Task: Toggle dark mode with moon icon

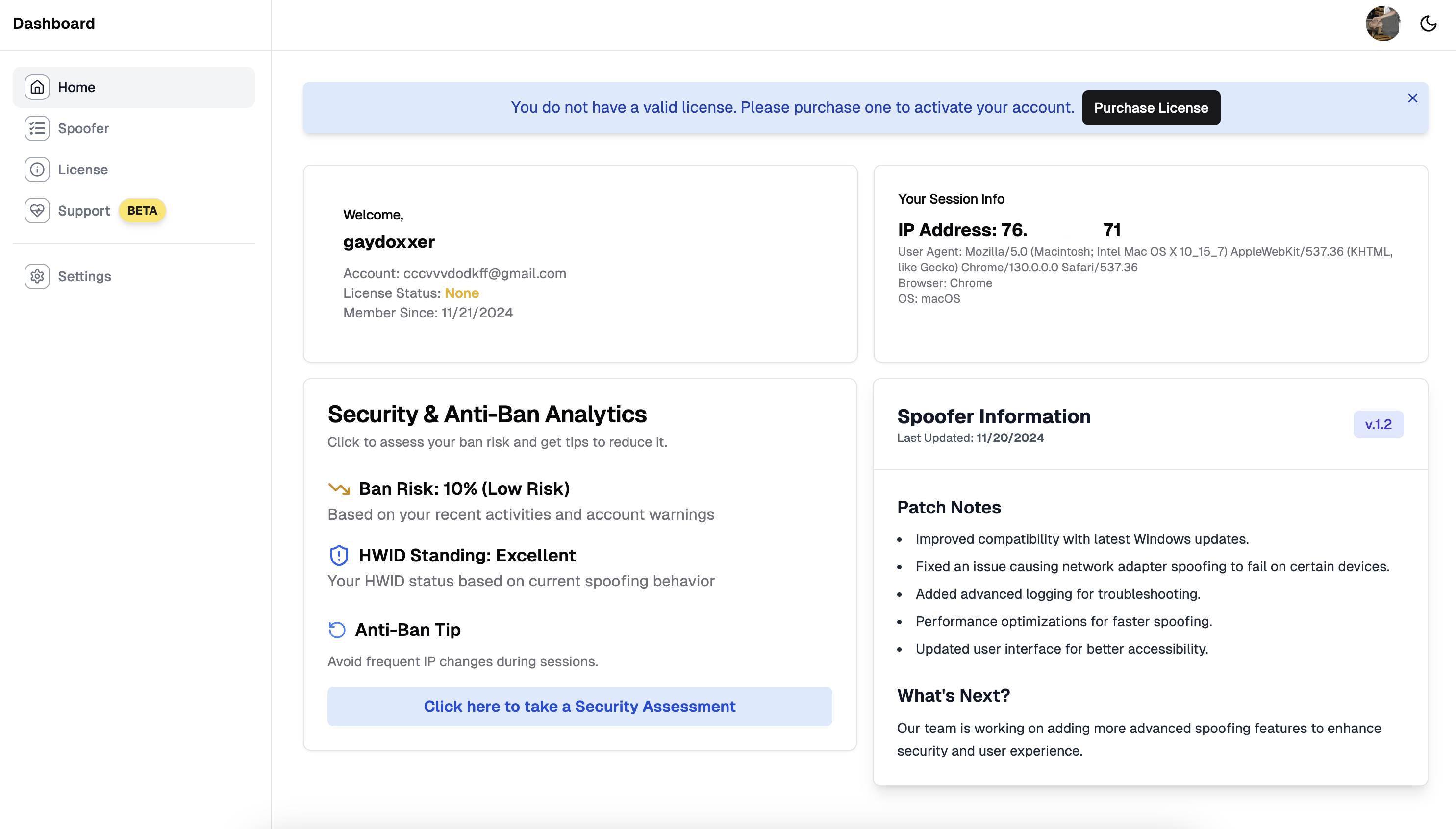Action: tap(1428, 24)
